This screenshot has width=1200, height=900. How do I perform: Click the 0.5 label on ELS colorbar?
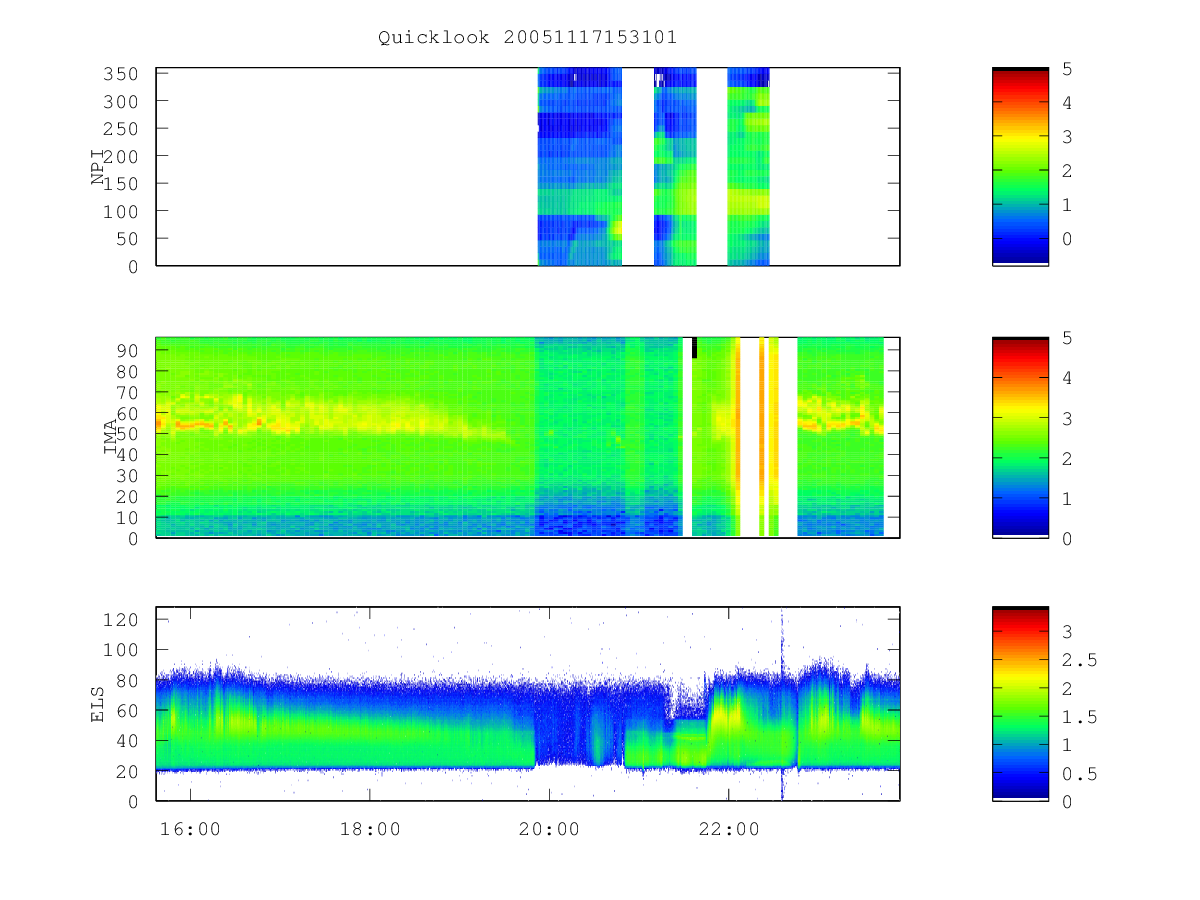tap(1077, 774)
